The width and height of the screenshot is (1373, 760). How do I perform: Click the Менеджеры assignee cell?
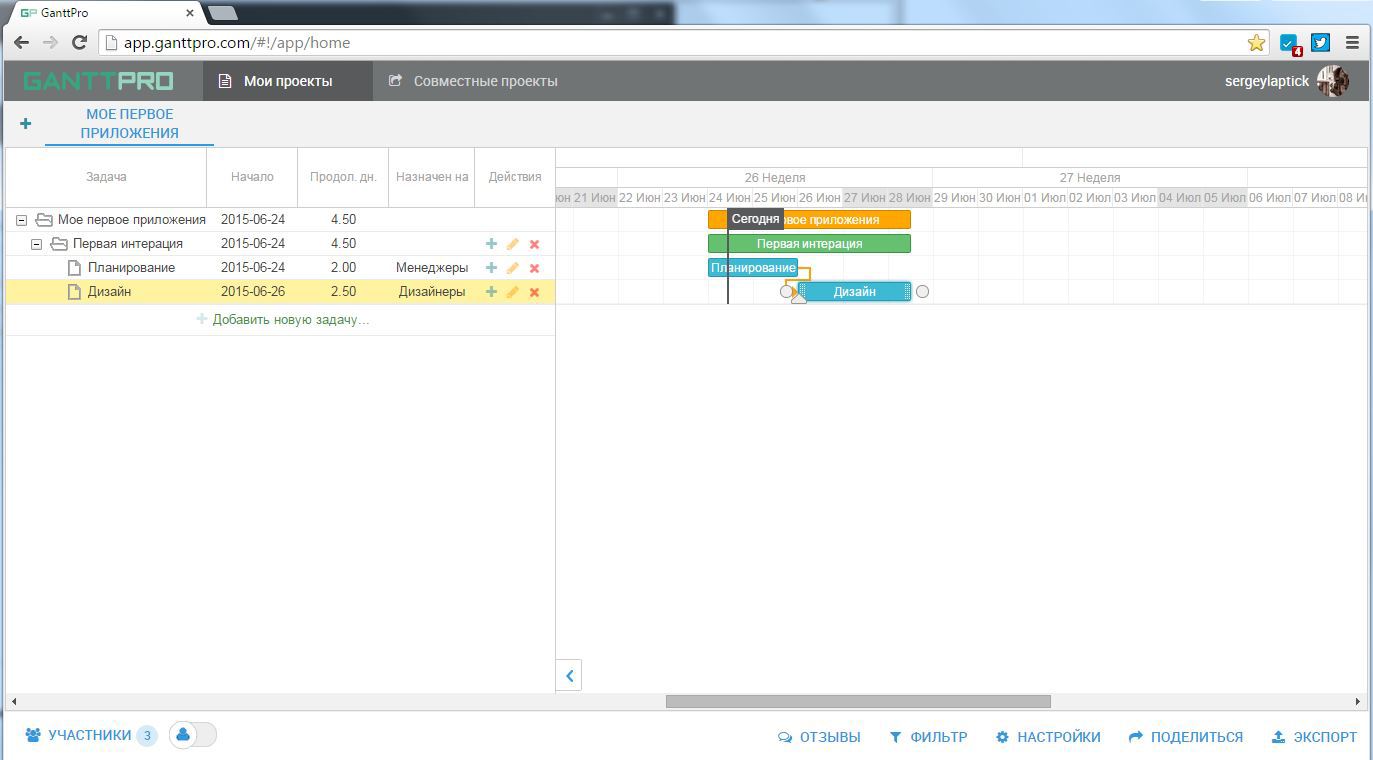tap(432, 267)
